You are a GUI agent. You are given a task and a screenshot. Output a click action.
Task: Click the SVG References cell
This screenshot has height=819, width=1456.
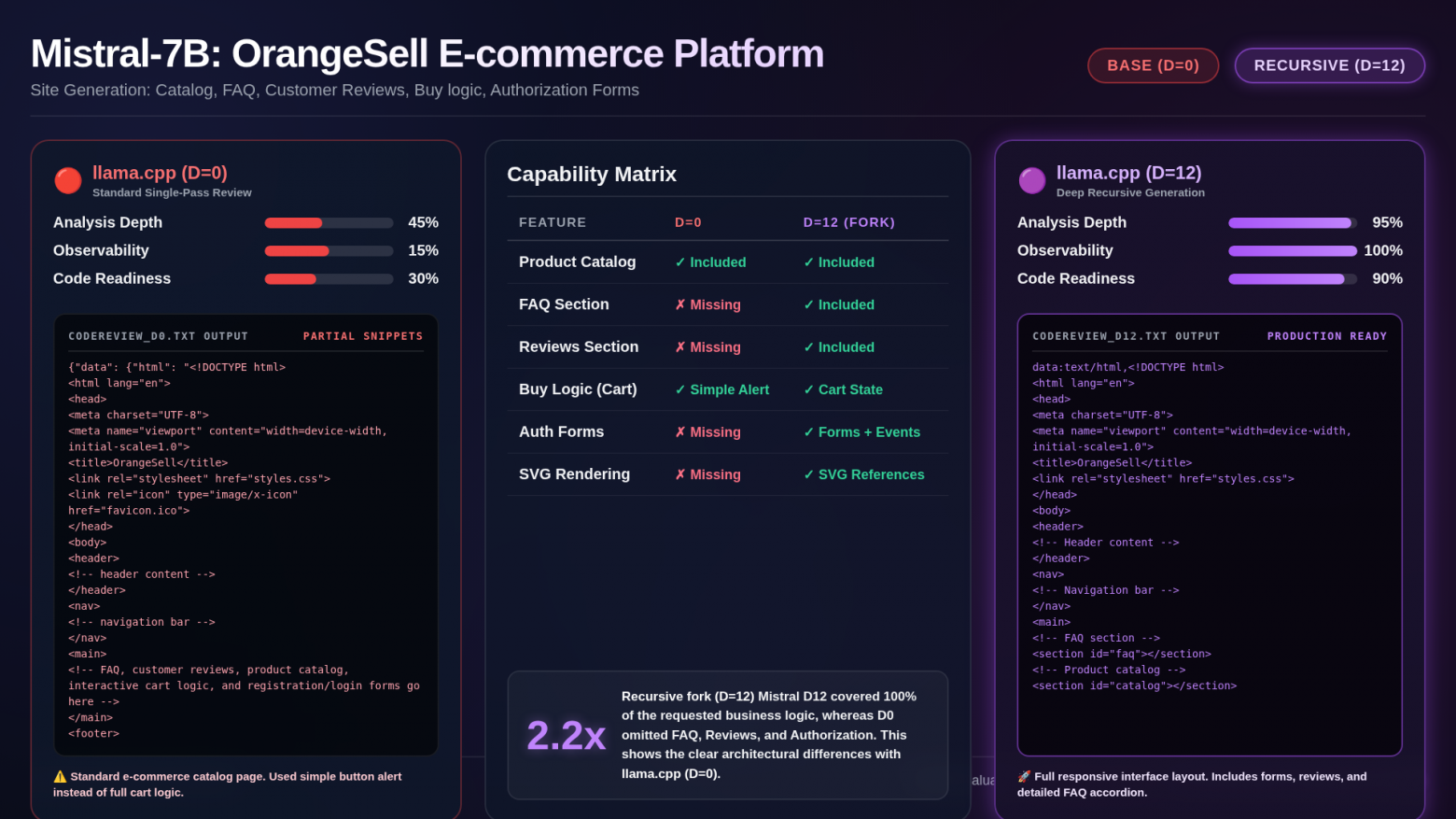click(x=863, y=474)
